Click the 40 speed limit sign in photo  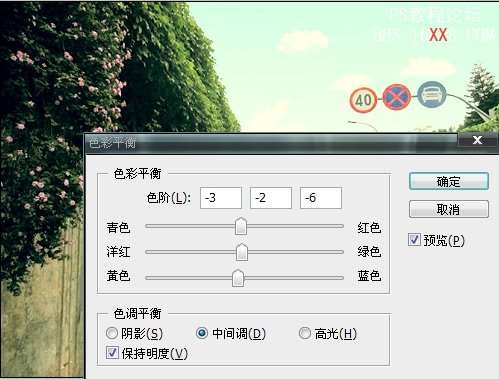tap(363, 100)
